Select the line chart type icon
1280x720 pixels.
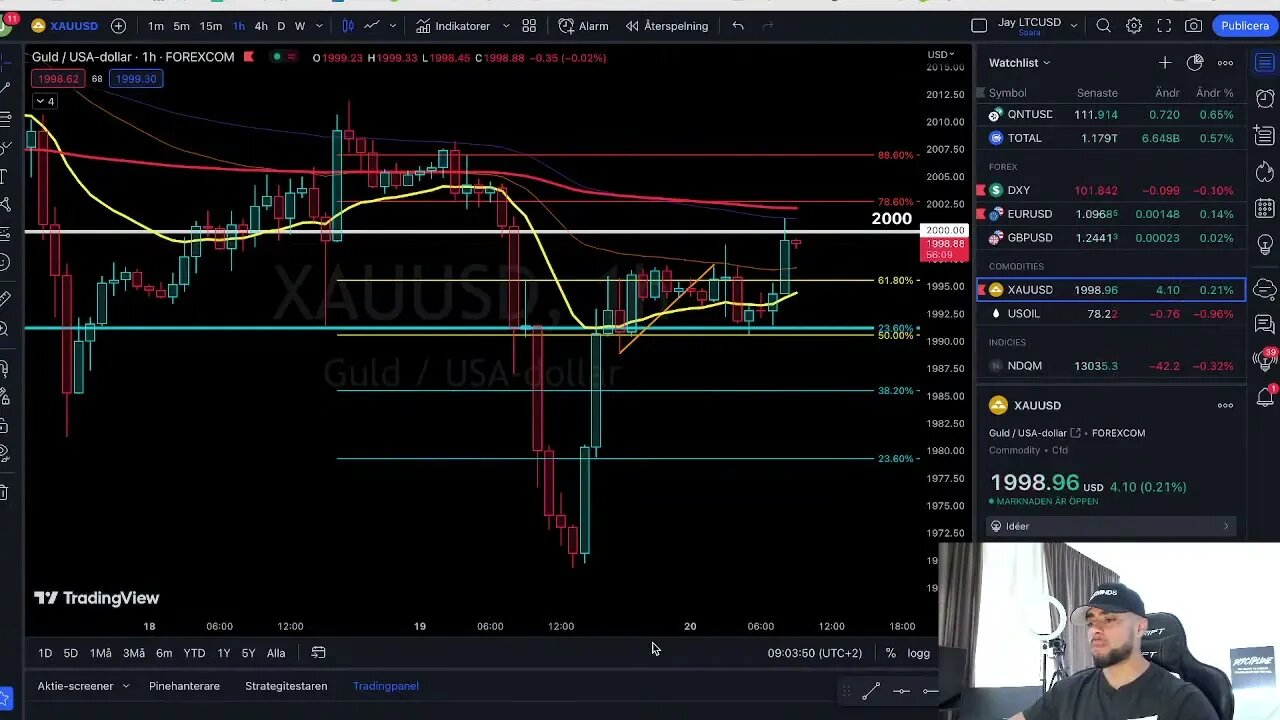[x=372, y=26]
